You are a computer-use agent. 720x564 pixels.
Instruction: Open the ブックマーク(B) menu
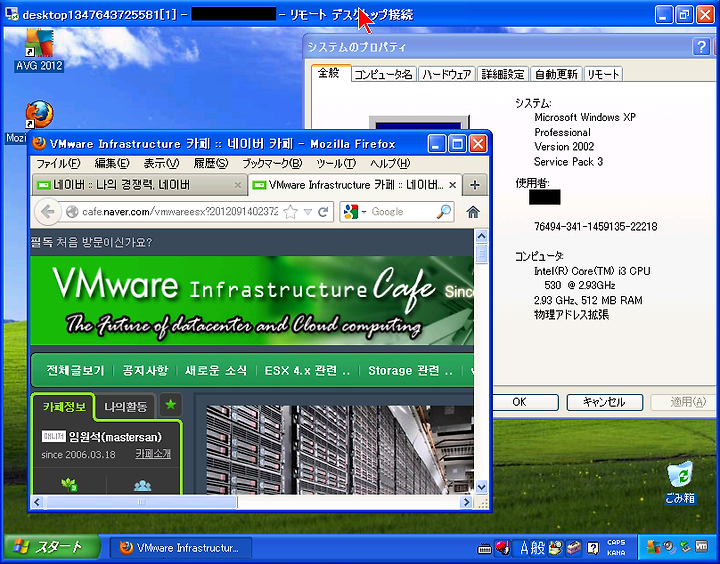click(272, 164)
